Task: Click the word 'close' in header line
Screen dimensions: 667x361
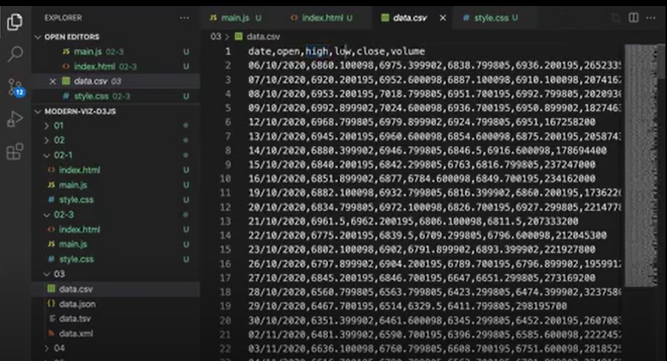Action: pyautogui.click(x=371, y=51)
